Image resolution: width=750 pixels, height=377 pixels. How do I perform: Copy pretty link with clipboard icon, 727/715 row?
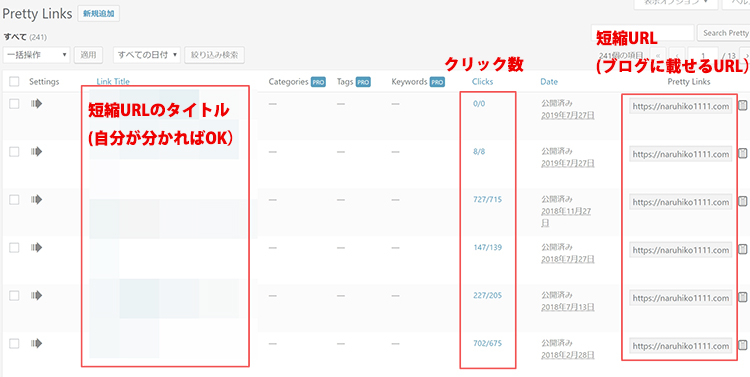(742, 201)
